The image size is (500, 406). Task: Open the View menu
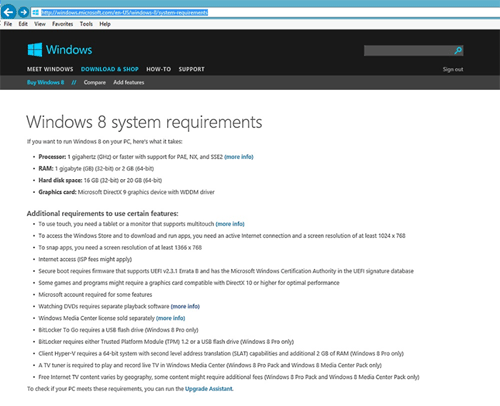coord(40,24)
